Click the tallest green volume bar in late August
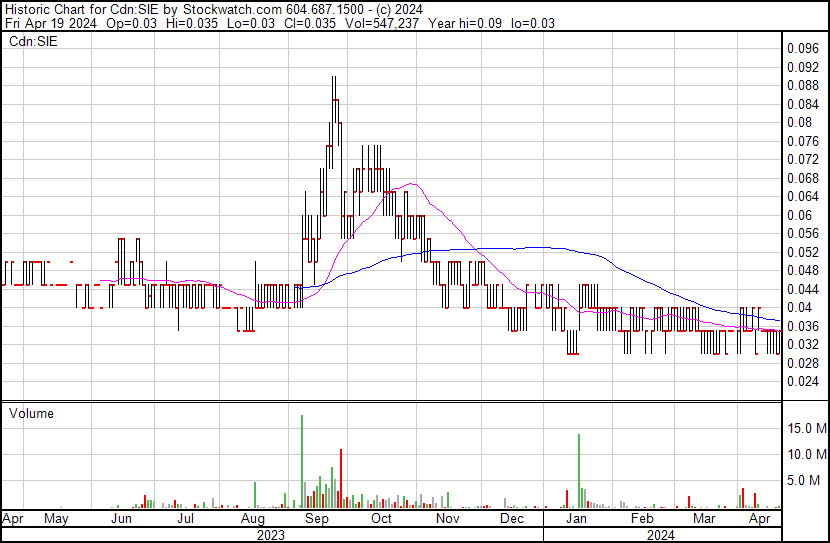The image size is (830, 543). [x=302, y=461]
